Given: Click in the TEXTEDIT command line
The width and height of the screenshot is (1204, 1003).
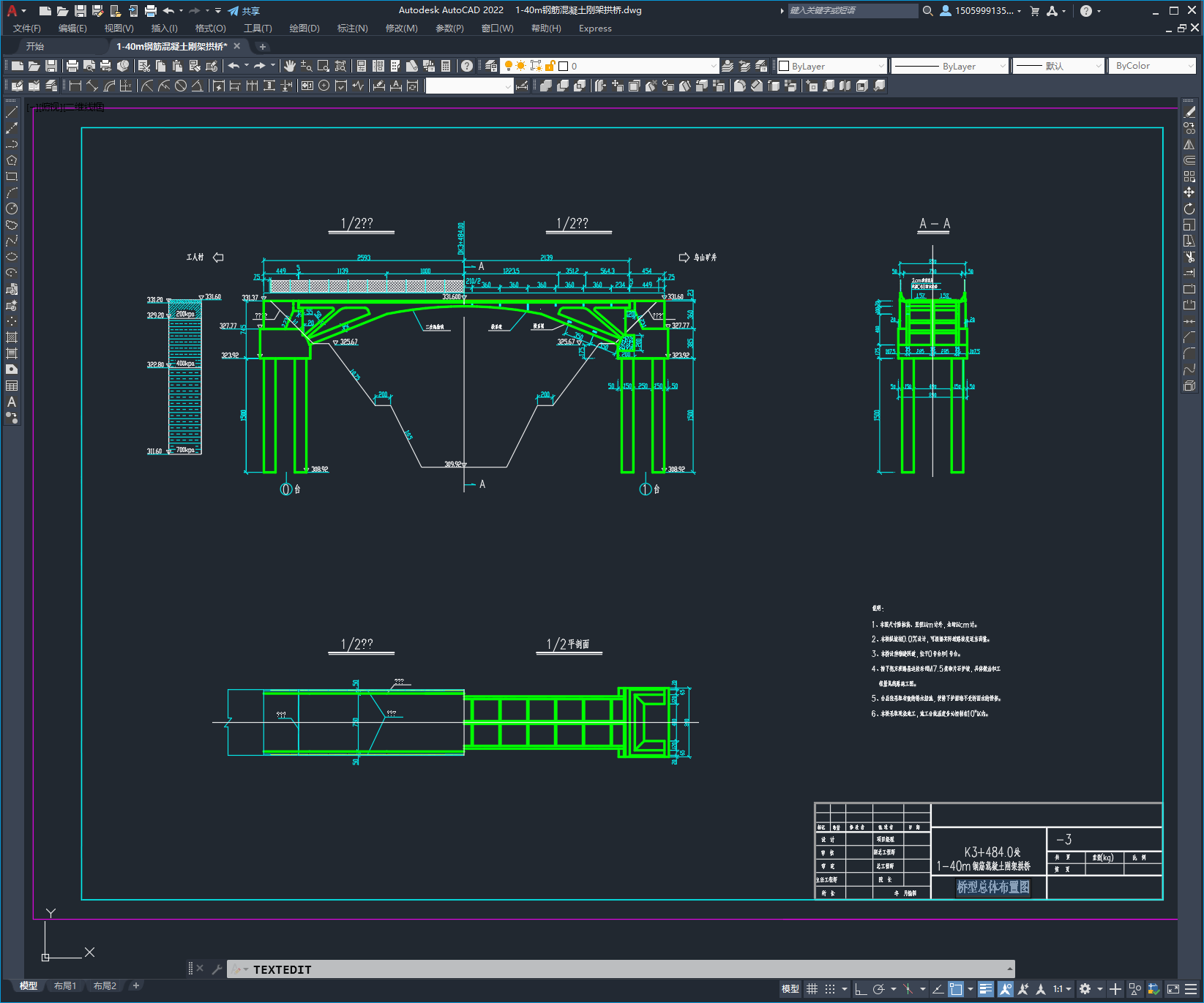Looking at the screenshot, I should (x=621, y=969).
